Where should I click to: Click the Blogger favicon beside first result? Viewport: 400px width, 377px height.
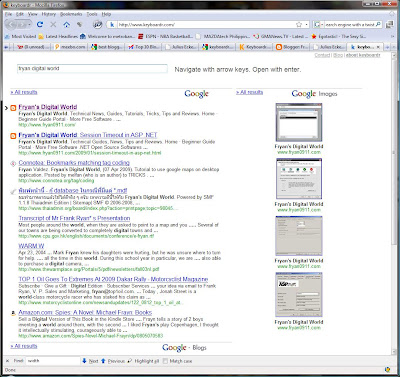tap(13, 108)
